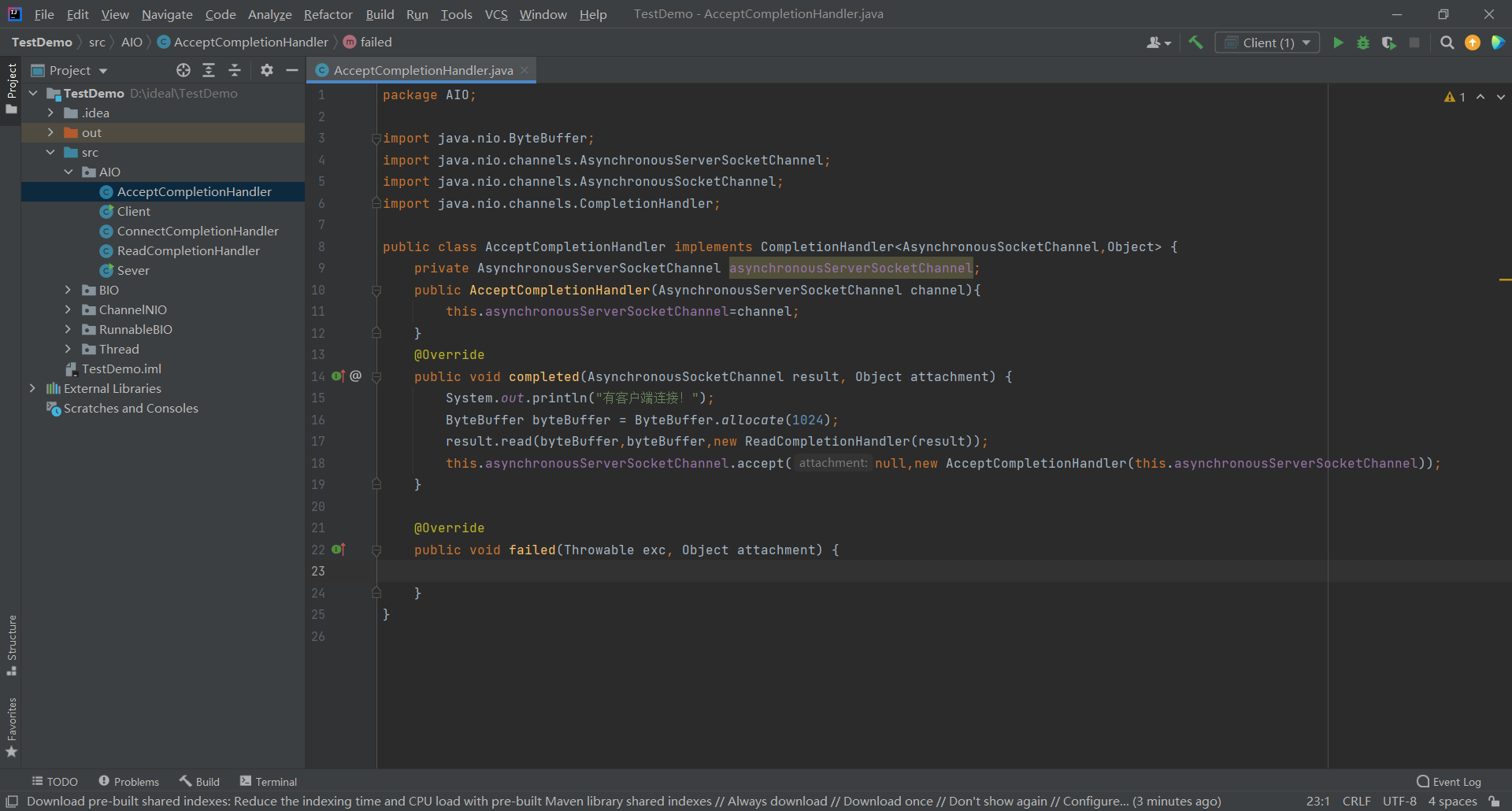Open the TODO tool window
Viewport: 1512px width, 811px height.
(54, 781)
